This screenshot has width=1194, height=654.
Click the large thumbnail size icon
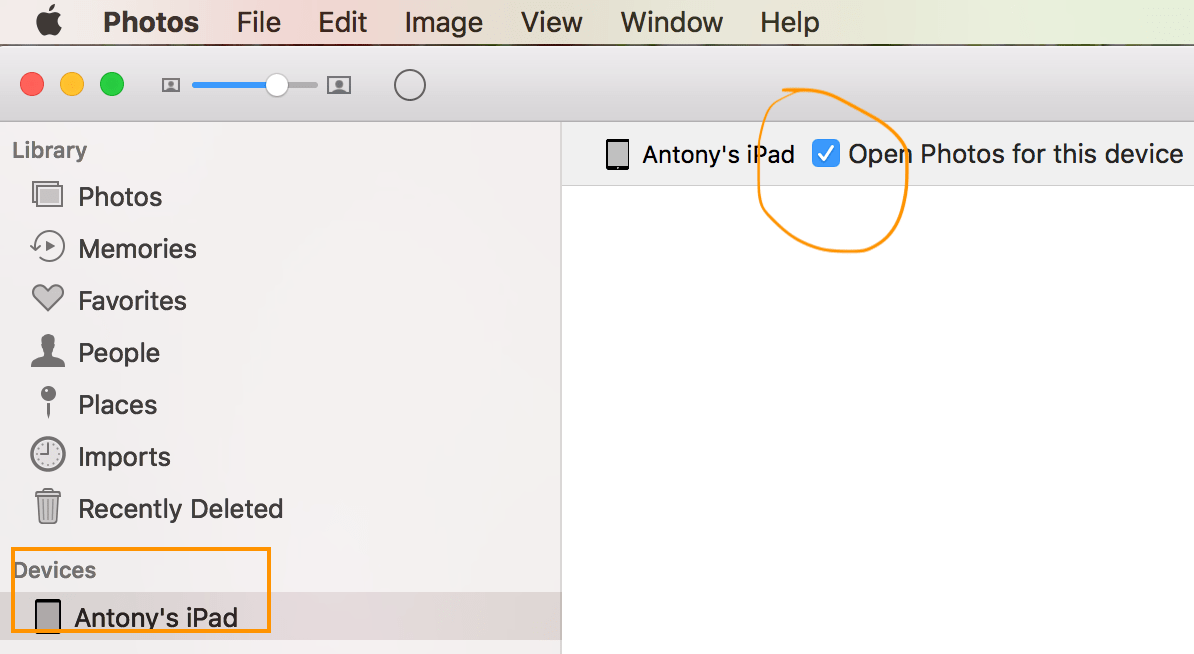339,85
